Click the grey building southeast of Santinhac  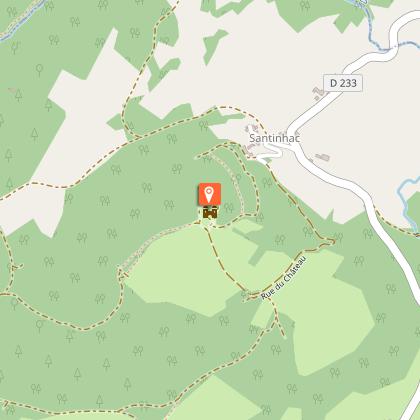[323, 157]
